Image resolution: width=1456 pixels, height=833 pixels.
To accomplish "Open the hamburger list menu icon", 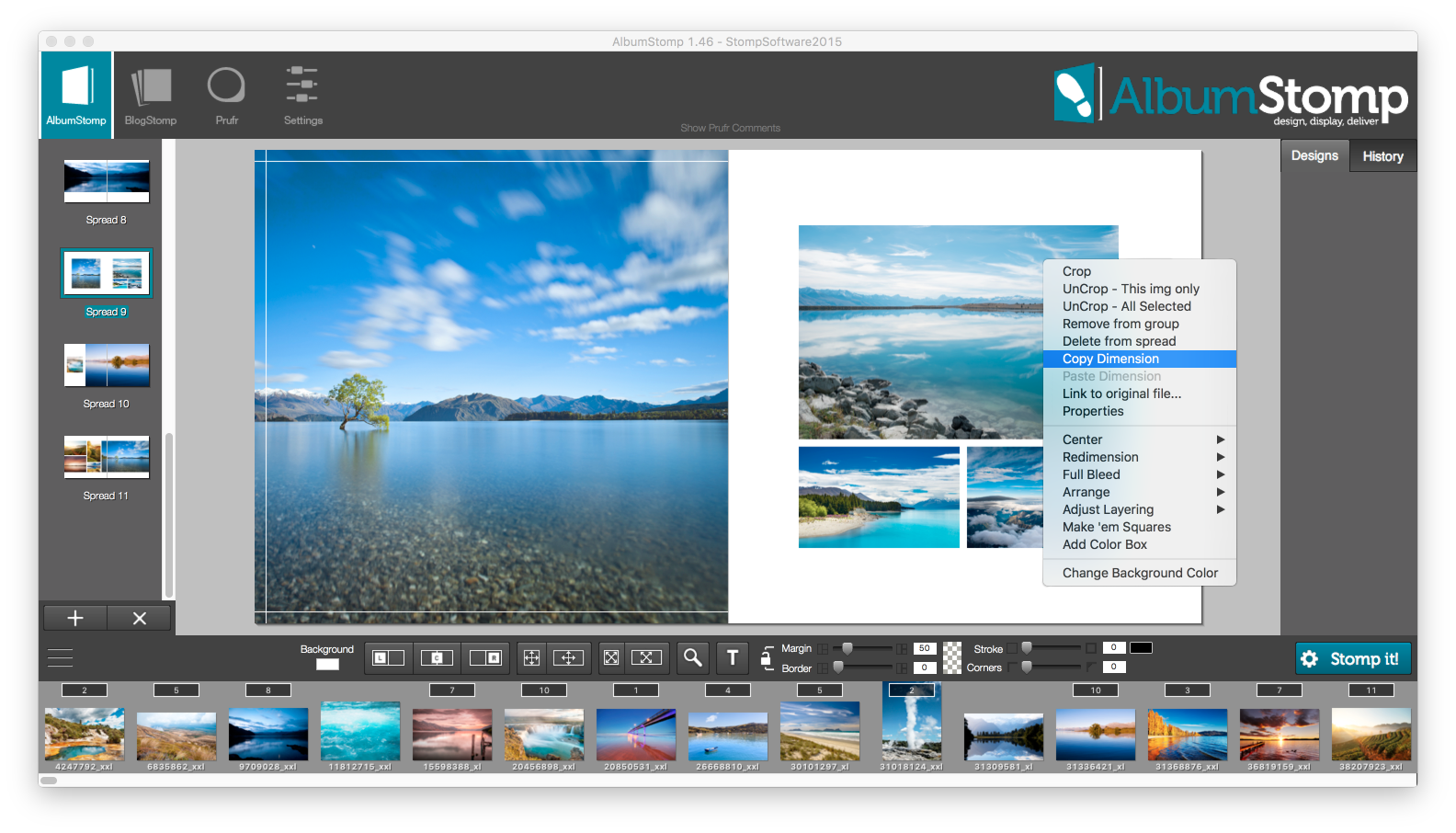I will pos(60,658).
